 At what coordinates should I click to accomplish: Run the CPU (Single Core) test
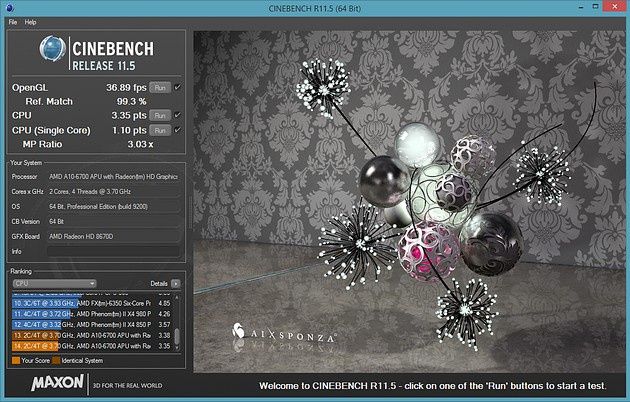tap(160, 130)
